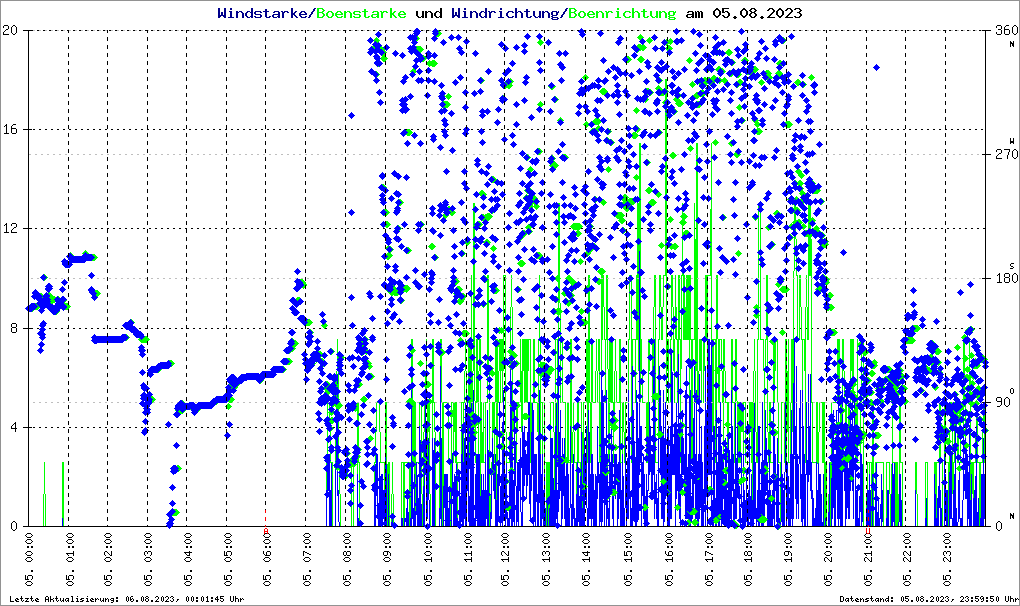Click the right axis value 360
This screenshot has width=1020, height=606.
click(x=1006, y=30)
